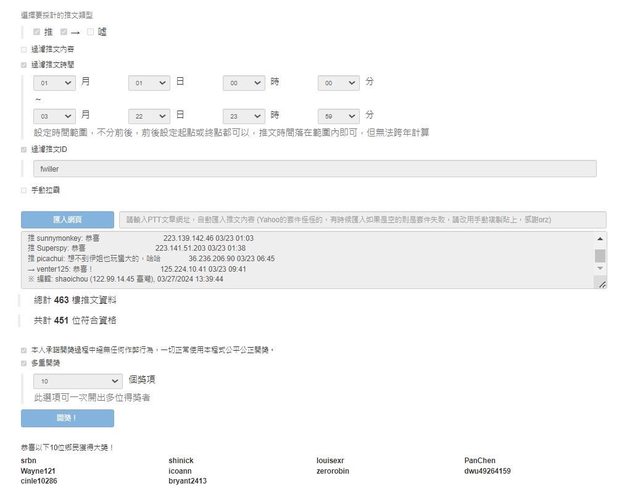Toggle the 噓 comment type checkbox

[90, 32]
